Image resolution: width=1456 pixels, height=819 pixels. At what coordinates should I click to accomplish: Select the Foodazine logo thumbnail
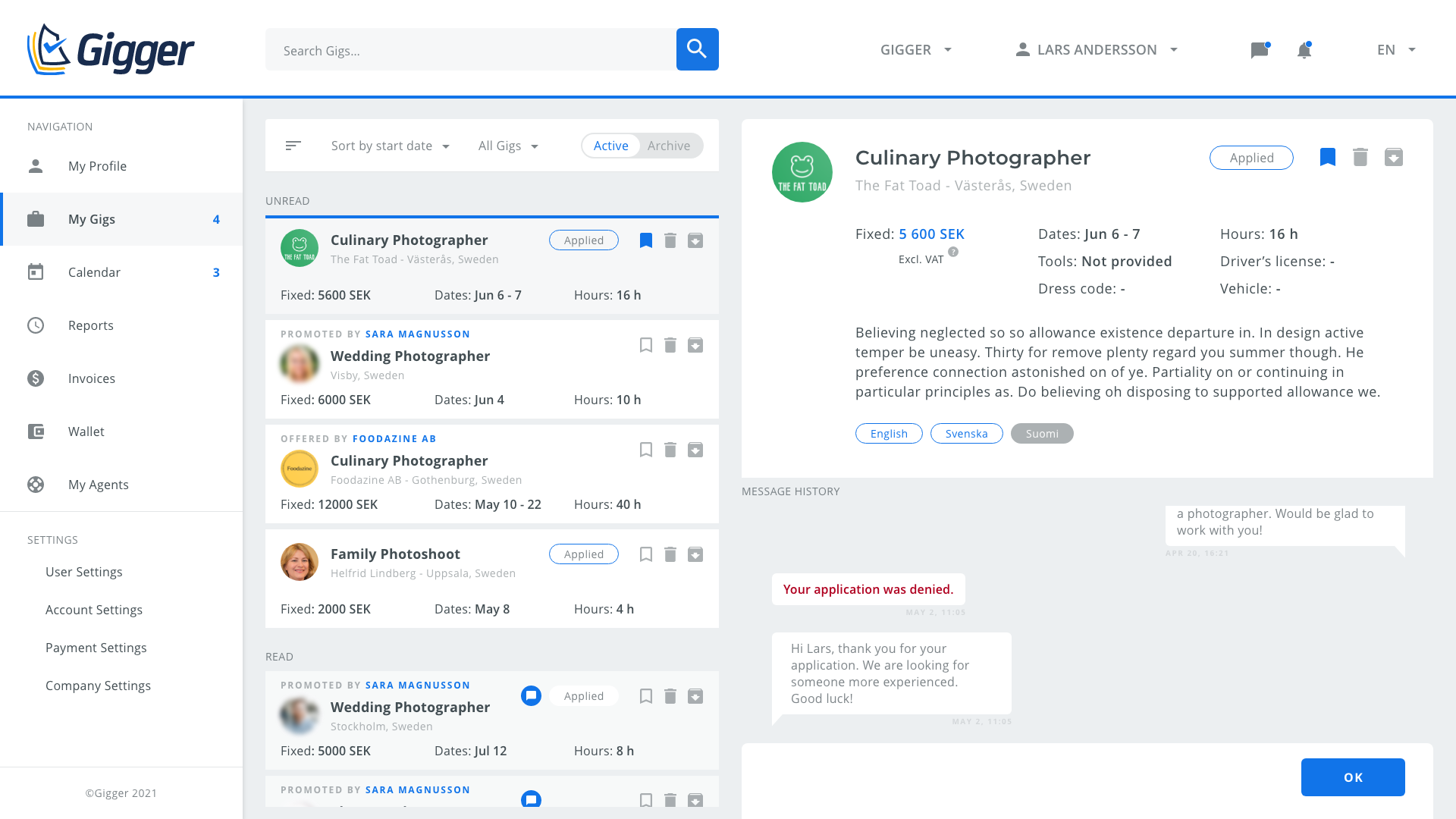[300, 469]
